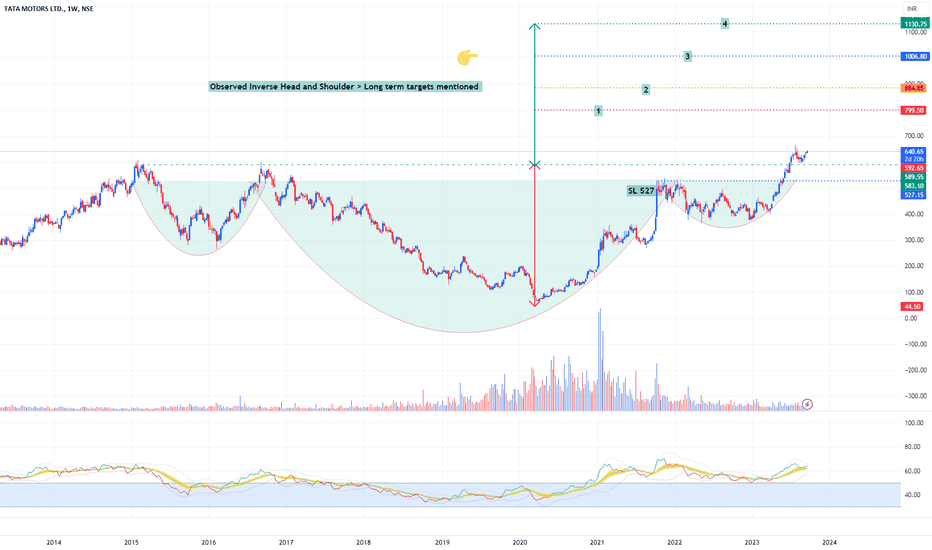Click the 1130.75 green price tag
Screen dimensions: 932x550
tap(914, 24)
